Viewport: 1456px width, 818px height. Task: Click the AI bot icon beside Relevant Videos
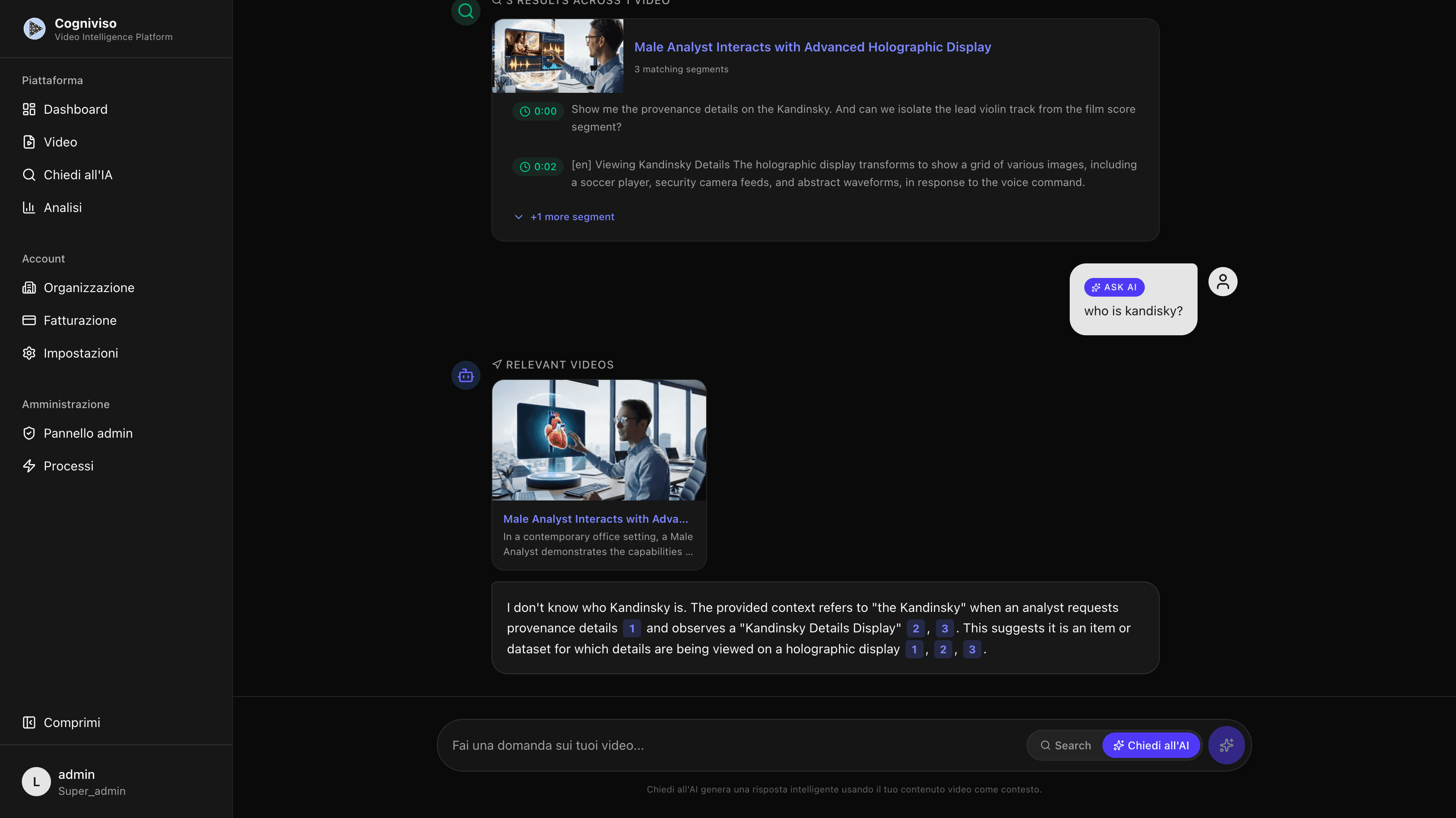pyautogui.click(x=465, y=375)
